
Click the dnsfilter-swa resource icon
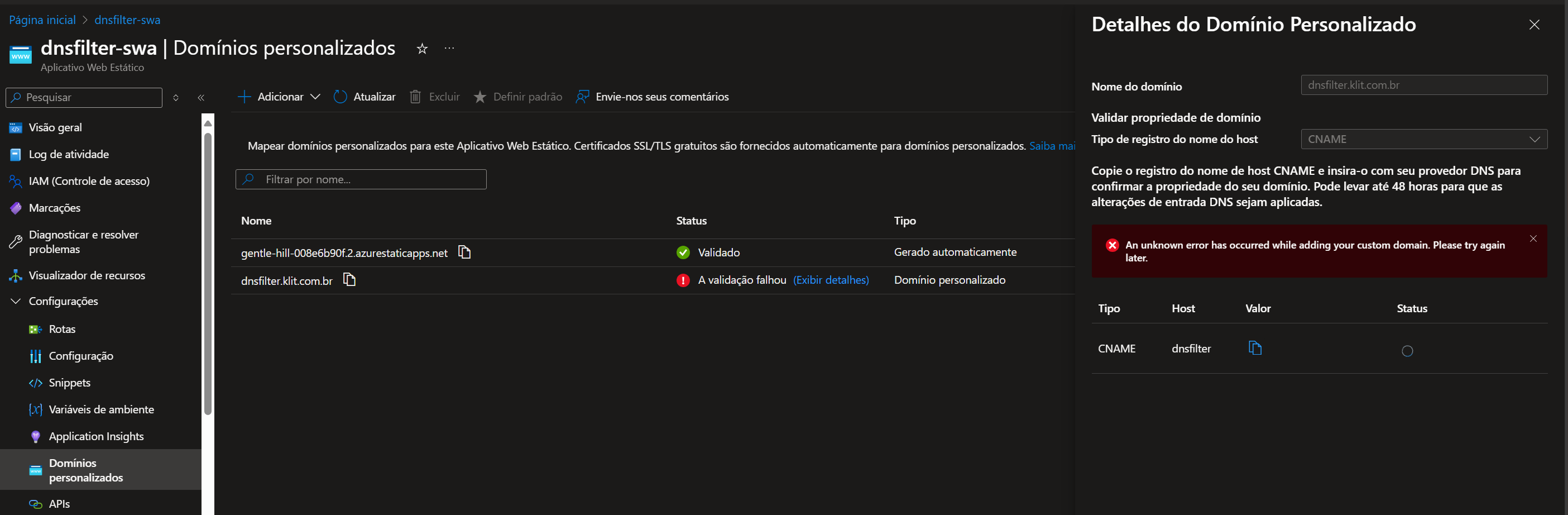pos(21,55)
